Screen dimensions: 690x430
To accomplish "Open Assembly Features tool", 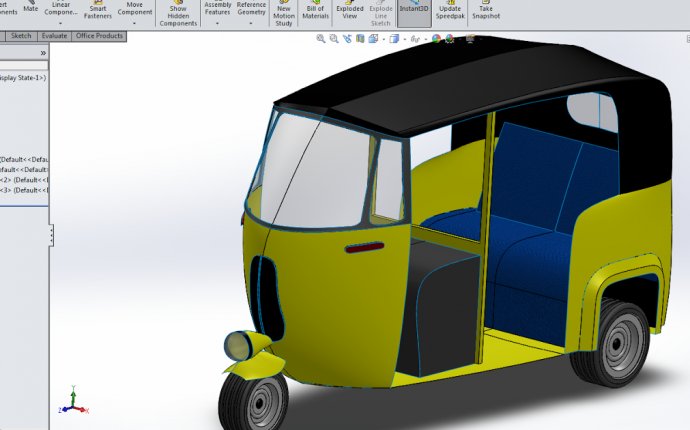I will pyautogui.click(x=217, y=9).
